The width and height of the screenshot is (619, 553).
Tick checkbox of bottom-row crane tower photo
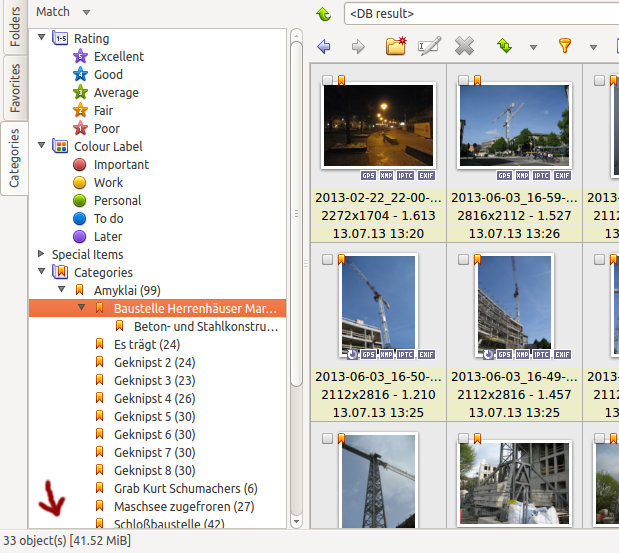tap(327, 439)
